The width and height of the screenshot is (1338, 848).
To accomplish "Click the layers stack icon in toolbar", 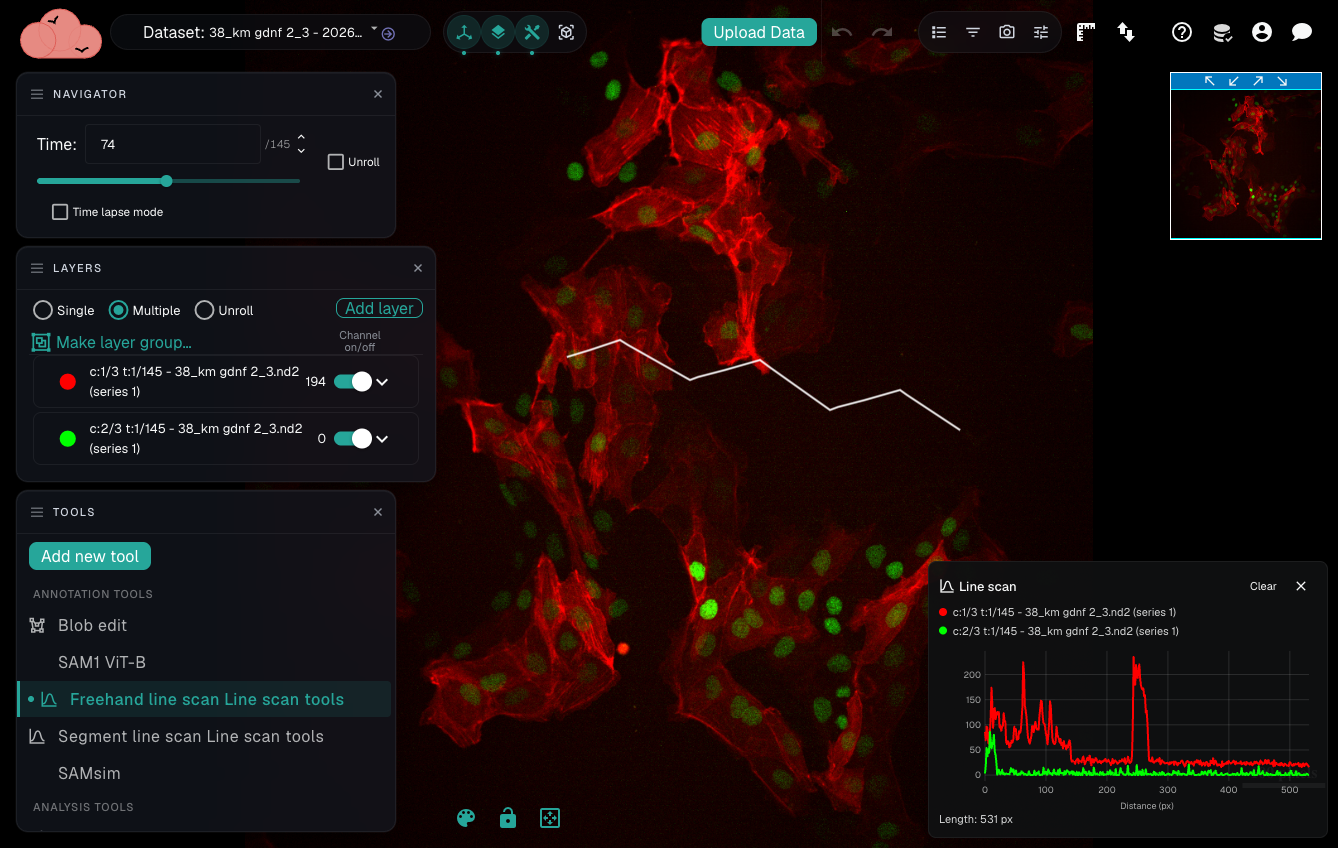I will [498, 32].
